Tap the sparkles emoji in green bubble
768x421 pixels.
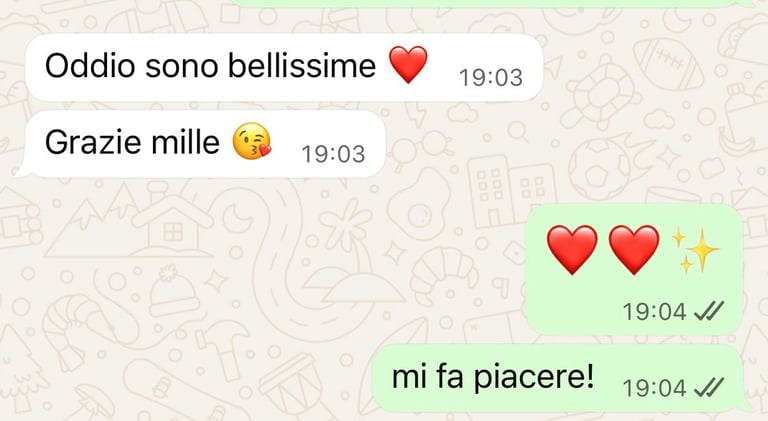click(696, 250)
